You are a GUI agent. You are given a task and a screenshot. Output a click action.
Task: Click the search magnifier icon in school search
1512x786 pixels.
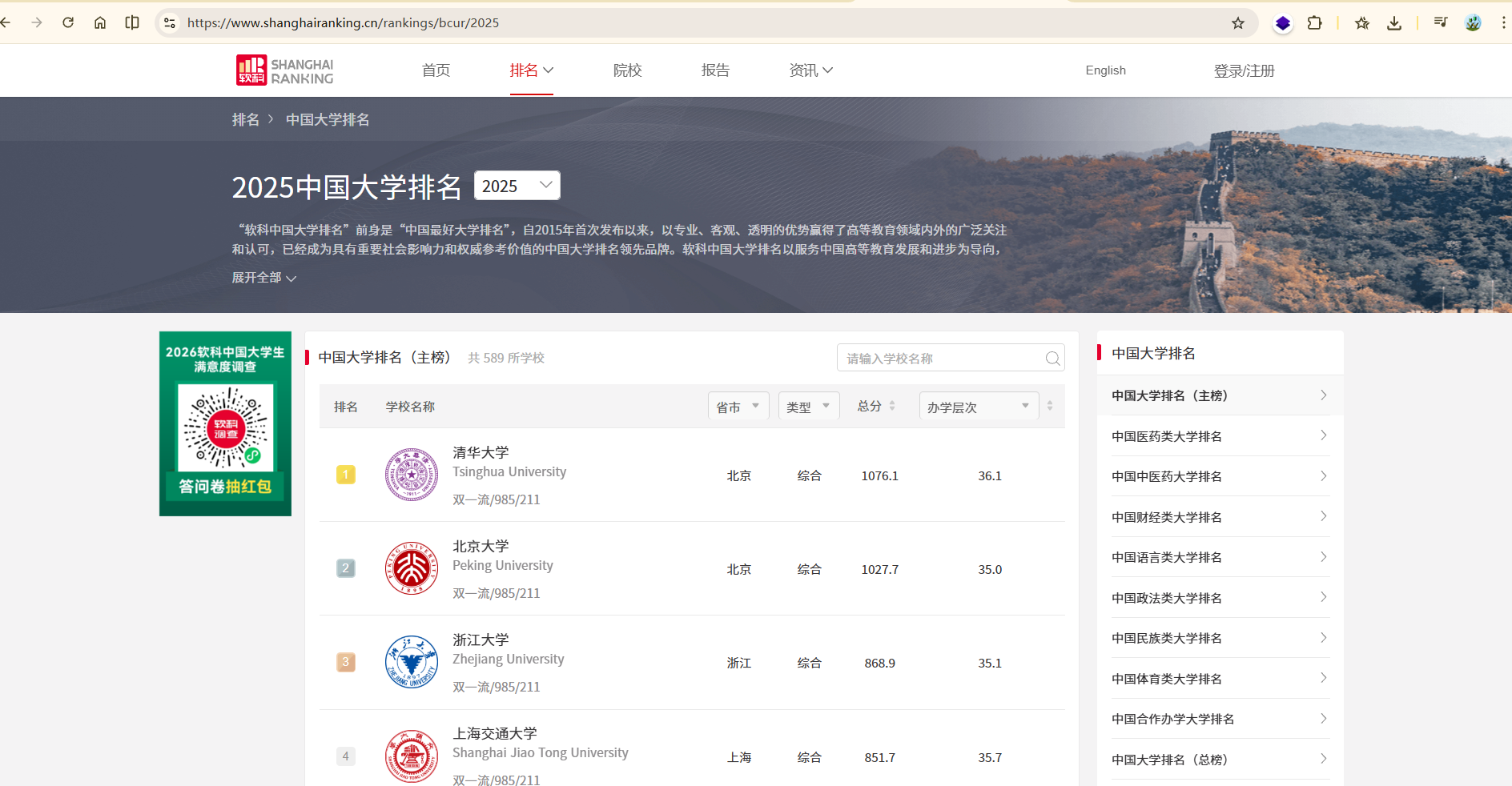(x=1052, y=359)
